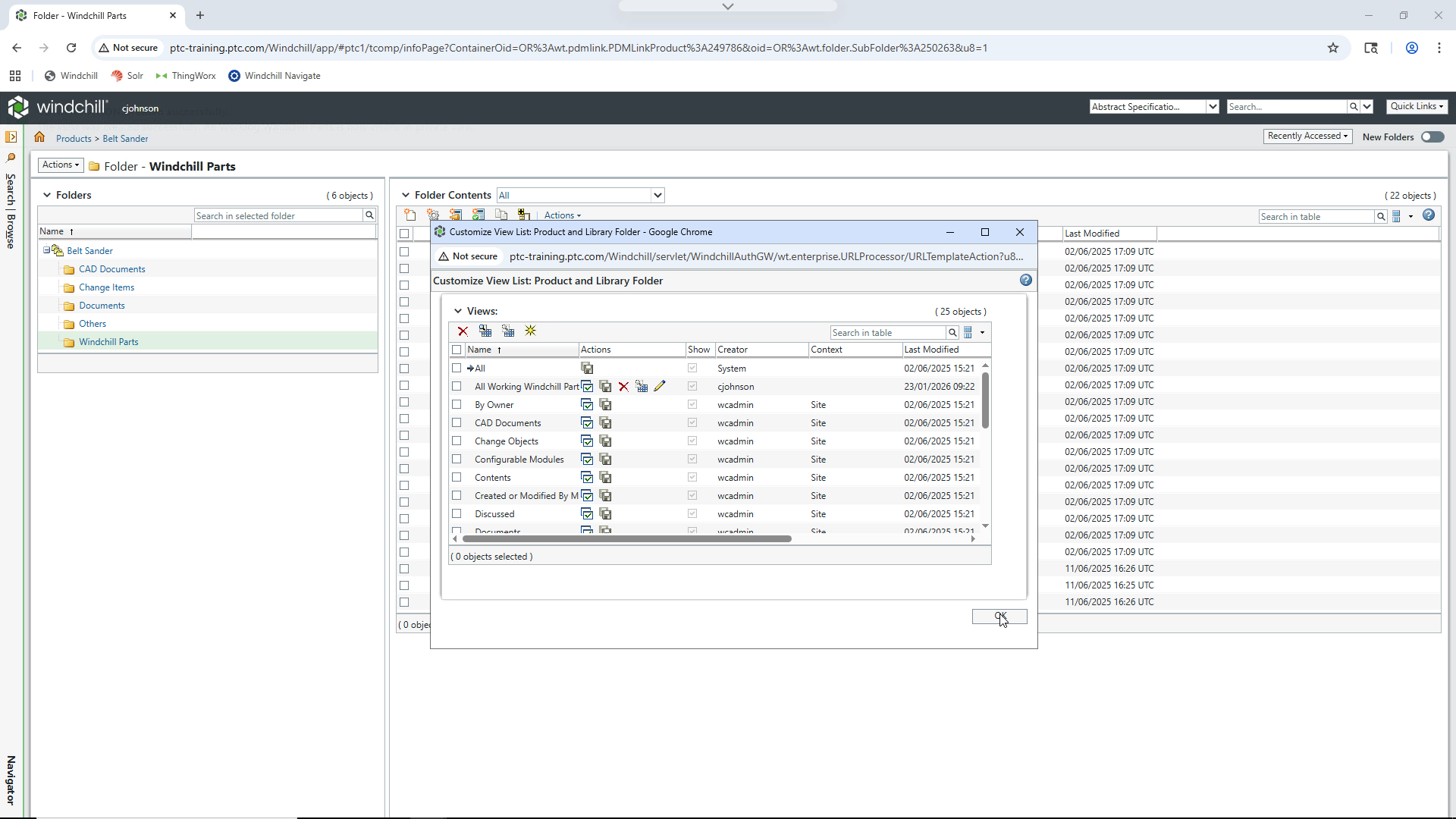Click the set-as-active icon for By Owner view

587,405
